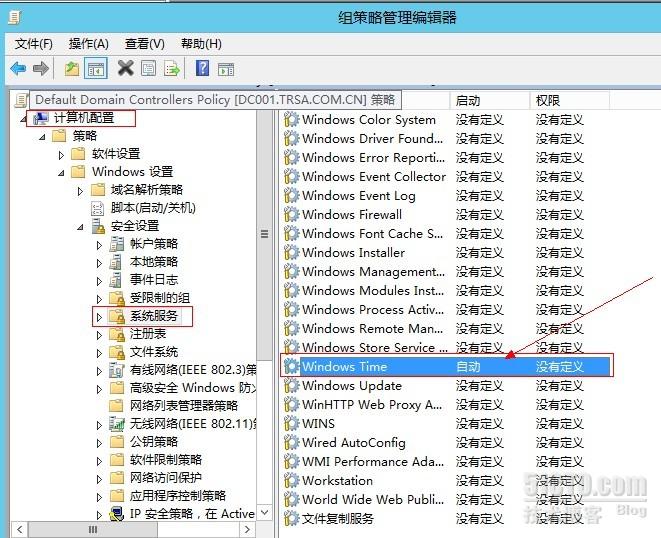
Task: Collapse the Windows 设置 tree node
Action: [61, 173]
